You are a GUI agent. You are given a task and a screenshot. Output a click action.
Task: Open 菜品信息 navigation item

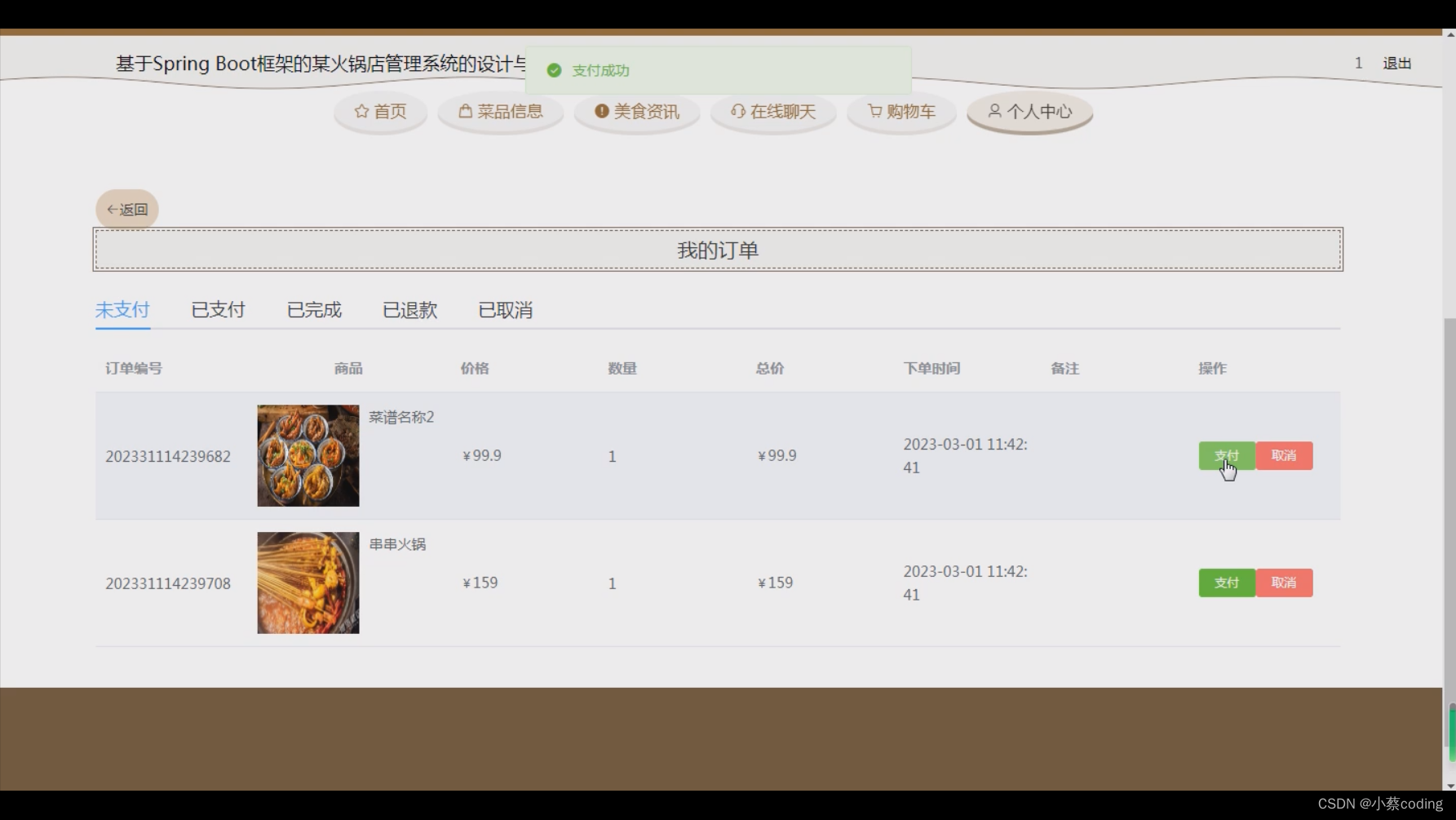[x=501, y=112]
